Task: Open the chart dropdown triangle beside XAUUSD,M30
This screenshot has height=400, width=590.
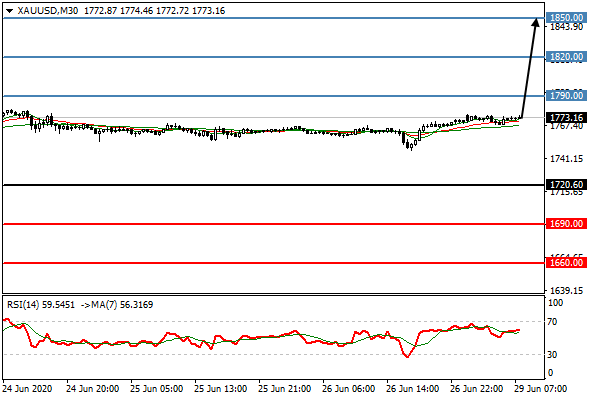Action: coord(9,11)
